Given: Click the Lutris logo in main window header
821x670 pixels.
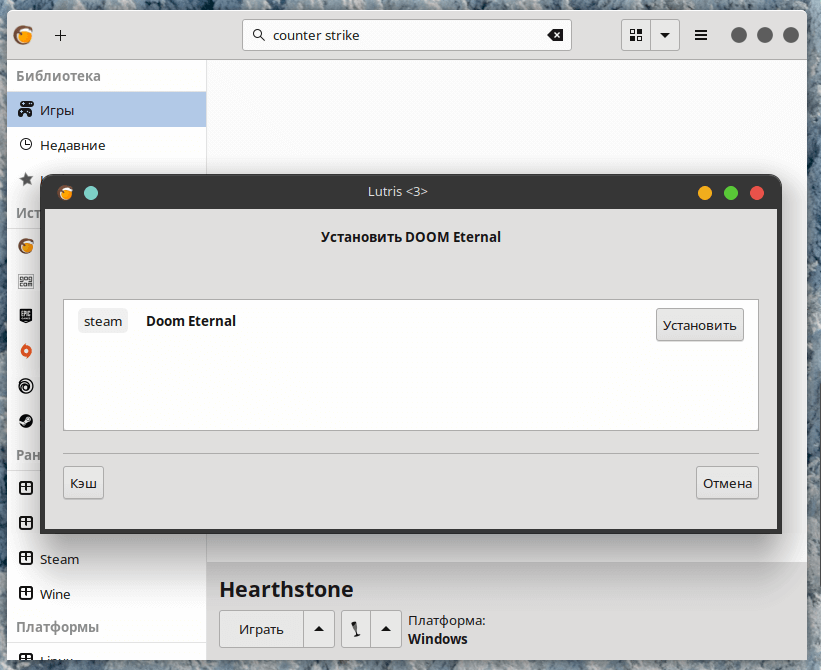Looking at the screenshot, I should click(24, 35).
